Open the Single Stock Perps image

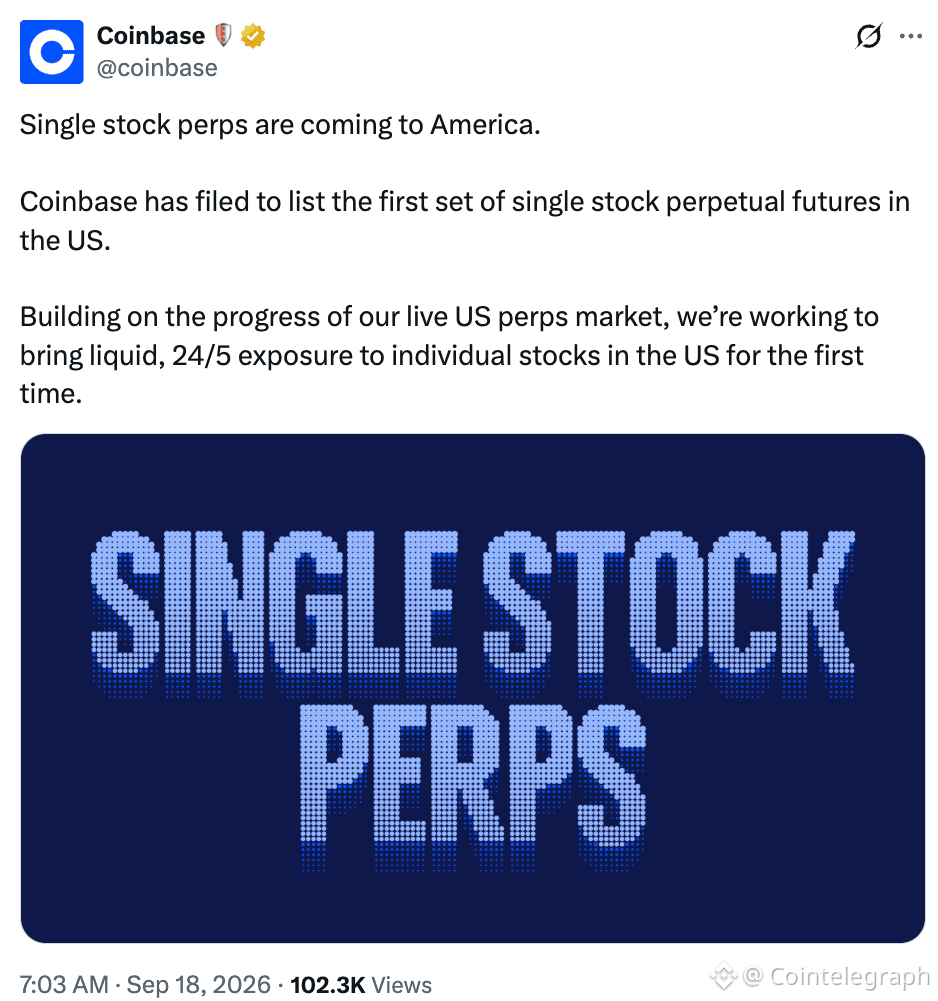pyautogui.click(x=473, y=688)
